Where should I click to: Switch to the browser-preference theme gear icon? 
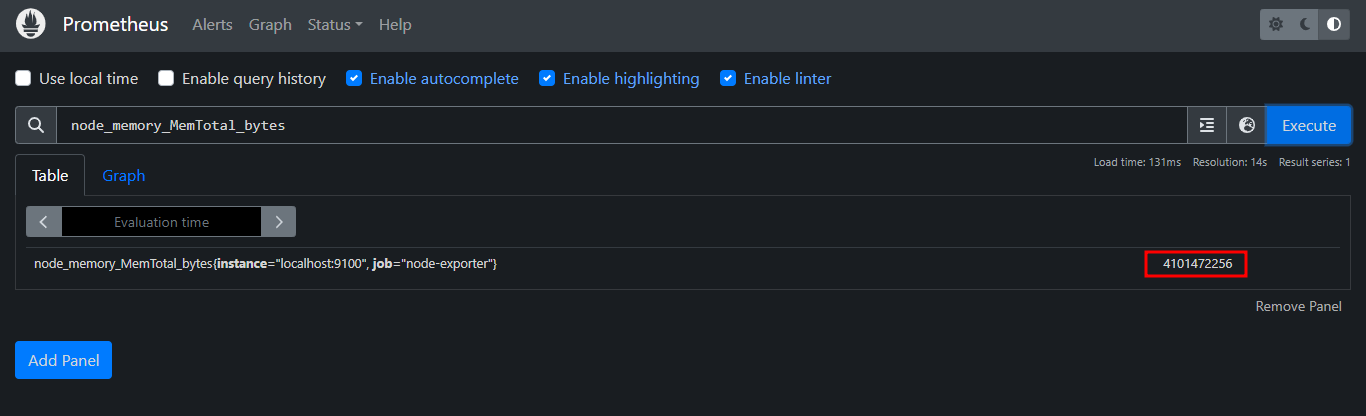click(x=1276, y=25)
